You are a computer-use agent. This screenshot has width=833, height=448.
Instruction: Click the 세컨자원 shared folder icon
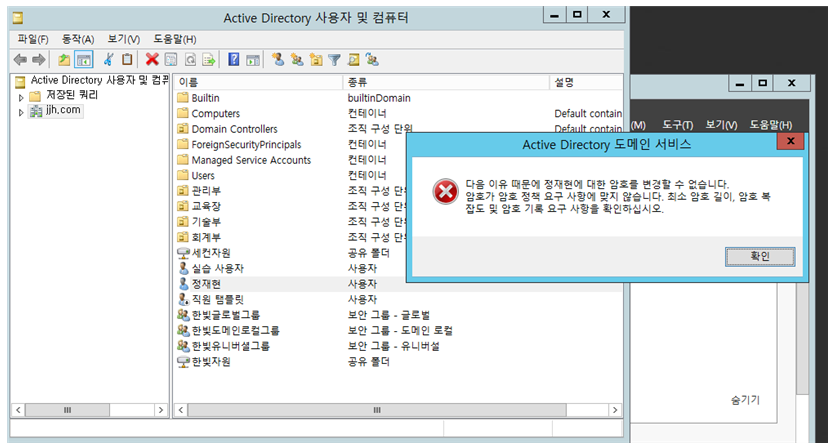pos(183,253)
